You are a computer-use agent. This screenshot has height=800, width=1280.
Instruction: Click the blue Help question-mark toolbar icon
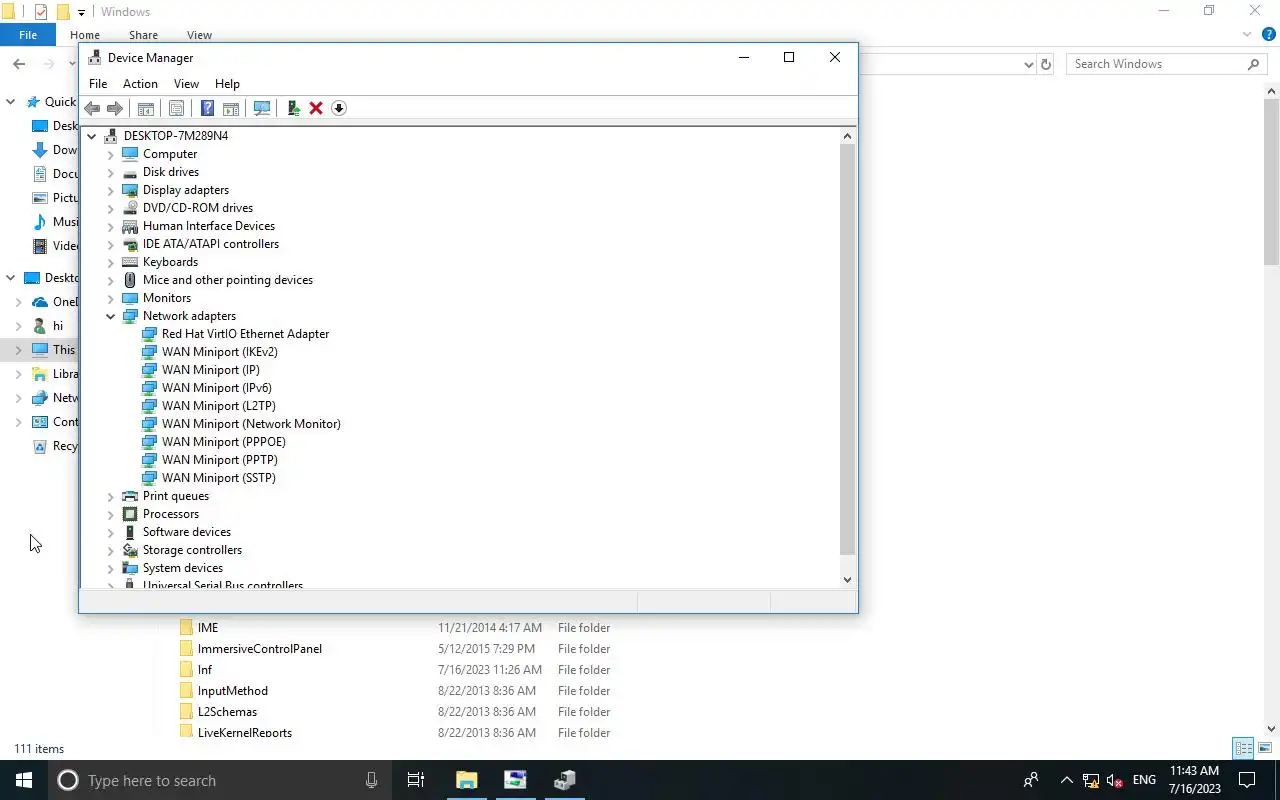(207, 108)
